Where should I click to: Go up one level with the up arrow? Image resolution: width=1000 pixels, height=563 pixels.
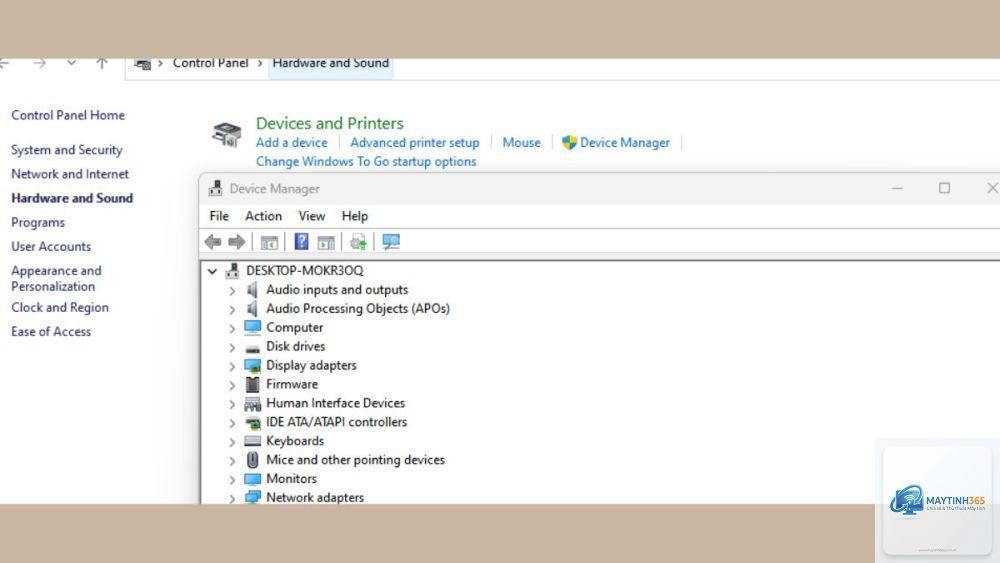pos(101,63)
